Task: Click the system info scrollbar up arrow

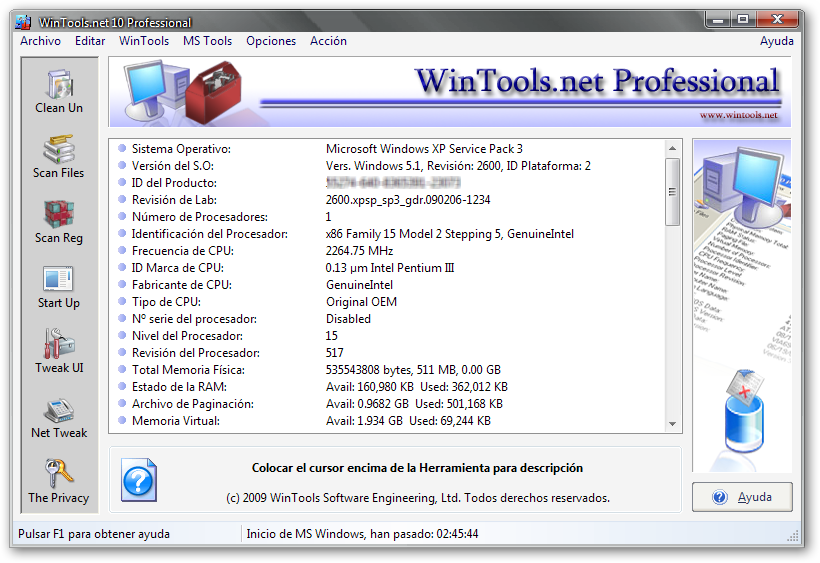Action: coord(673,148)
